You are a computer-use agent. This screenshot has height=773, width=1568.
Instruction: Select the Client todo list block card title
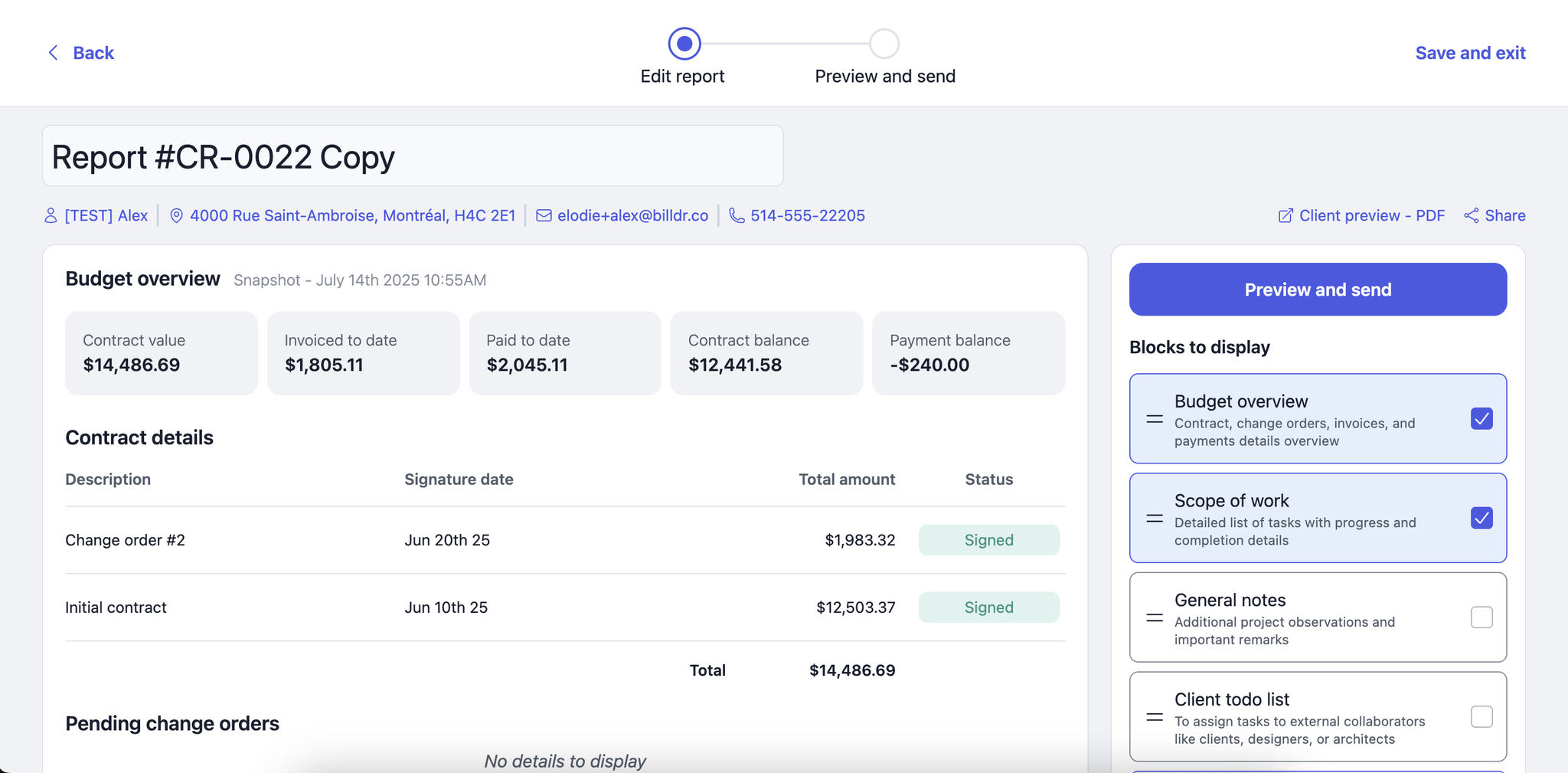click(x=1231, y=699)
